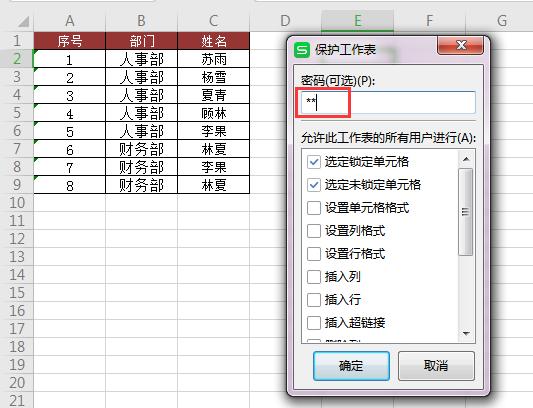The image size is (533, 408).
Task: Click 人事部 in row 6
Action: coord(141,131)
